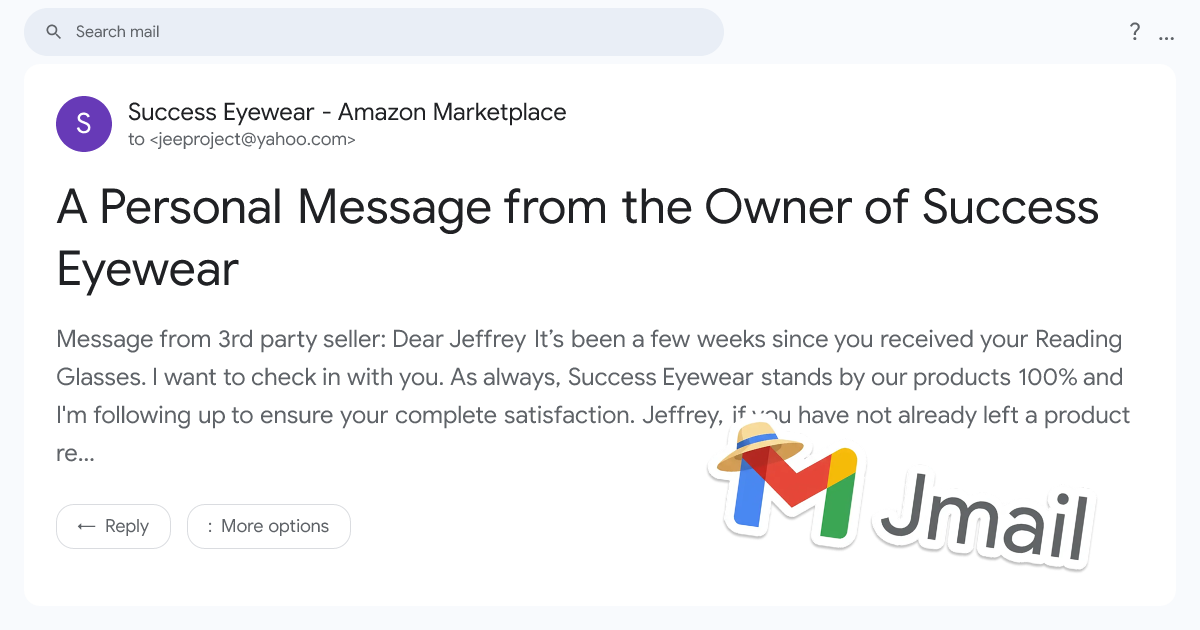This screenshot has width=1200, height=630.
Task: Click the sender name Success Eyewear - Amazon Marketplace
Action: 346,112
